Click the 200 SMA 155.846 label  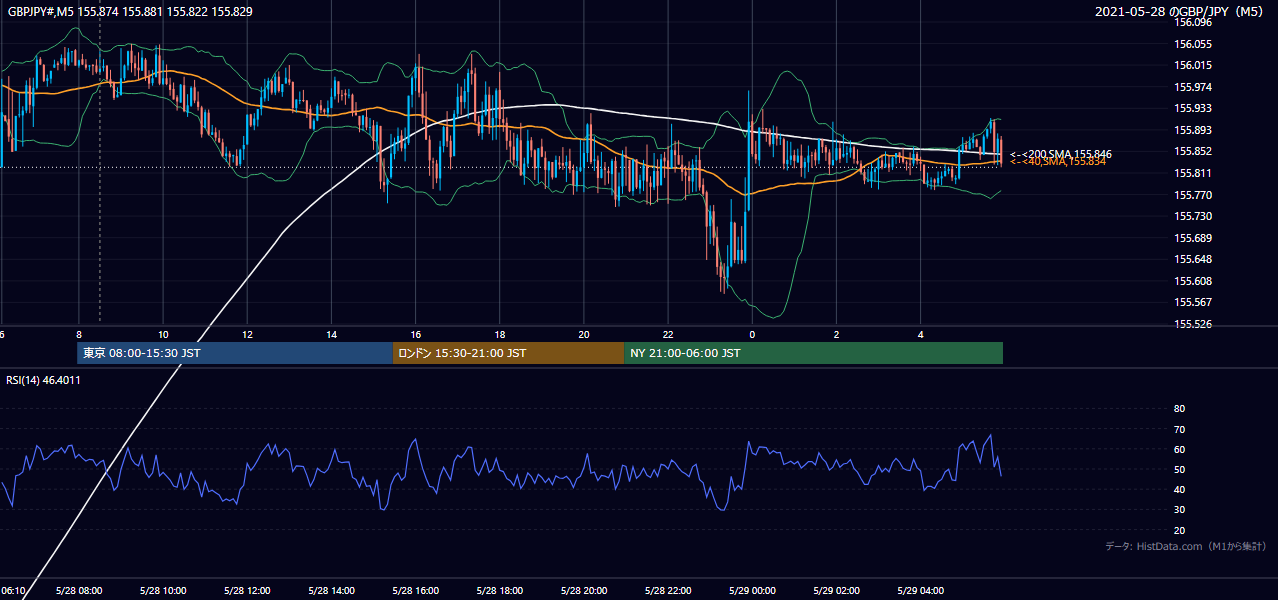[1061, 154]
